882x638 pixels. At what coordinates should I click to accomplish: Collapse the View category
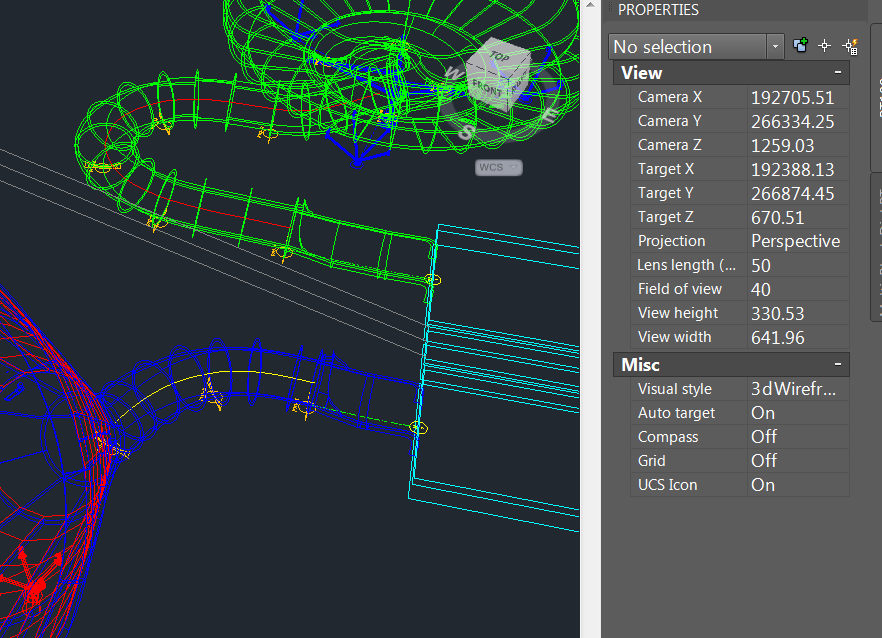tap(838, 72)
